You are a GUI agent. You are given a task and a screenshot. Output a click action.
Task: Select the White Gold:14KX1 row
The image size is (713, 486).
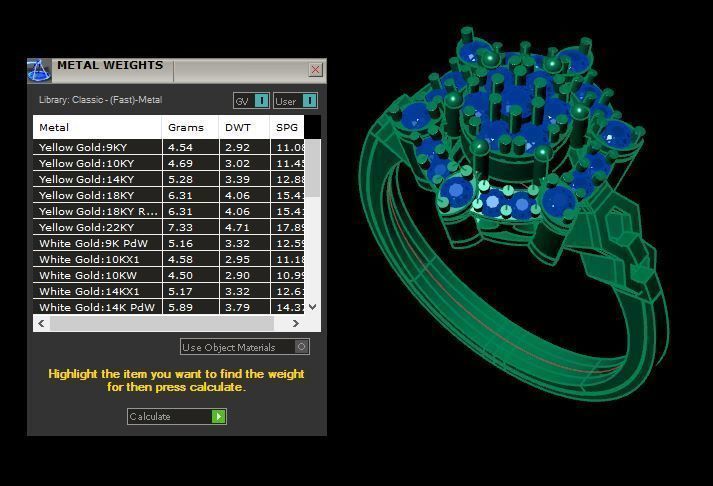(x=169, y=291)
